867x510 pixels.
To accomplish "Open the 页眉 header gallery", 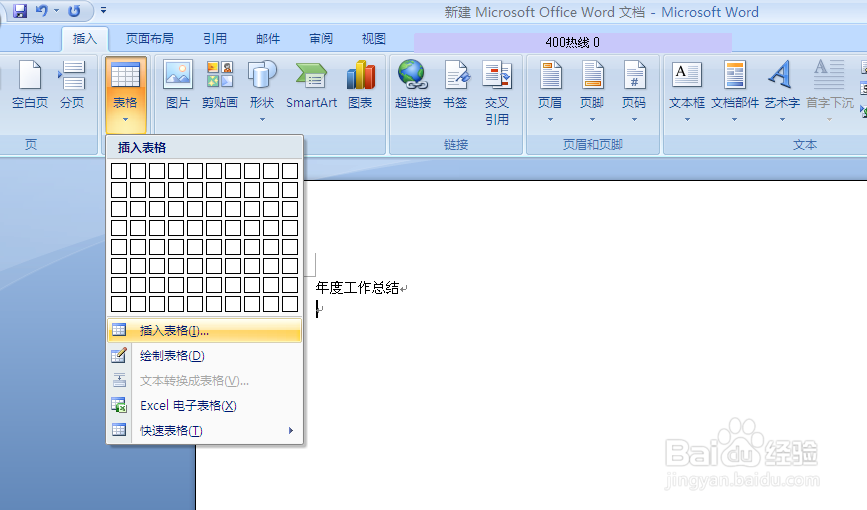I will (x=550, y=85).
